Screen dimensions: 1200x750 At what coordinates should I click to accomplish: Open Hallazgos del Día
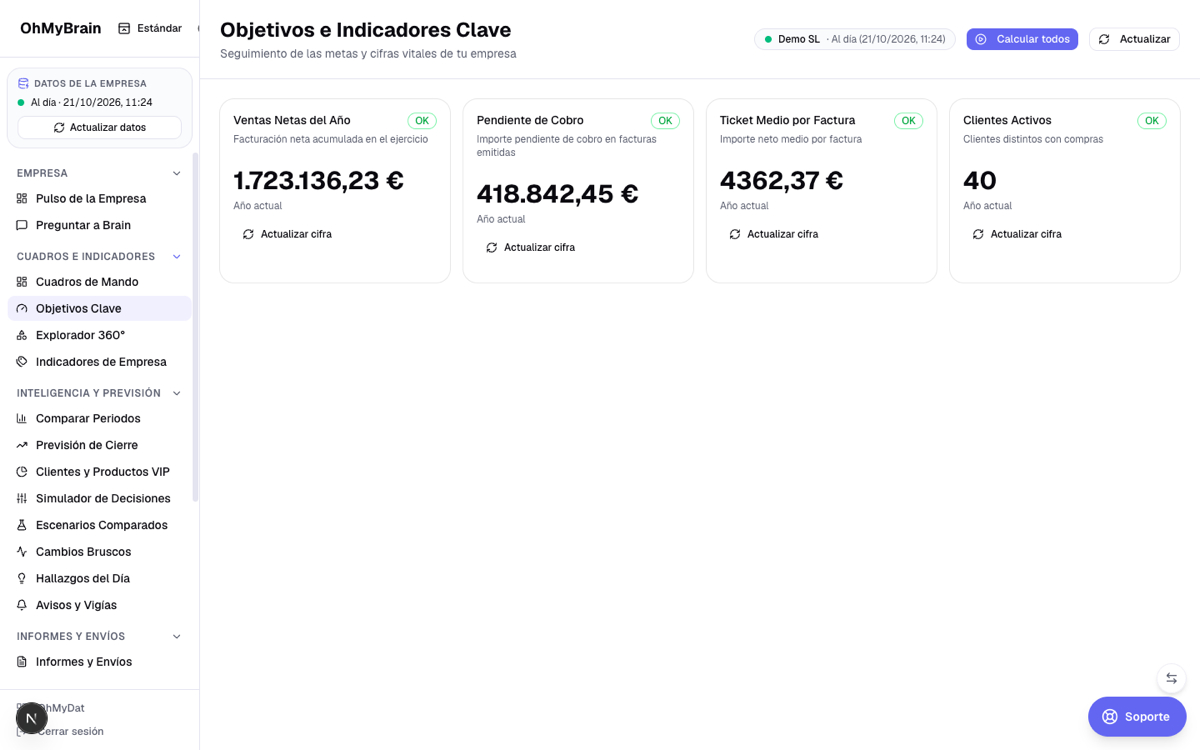coord(100,579)
